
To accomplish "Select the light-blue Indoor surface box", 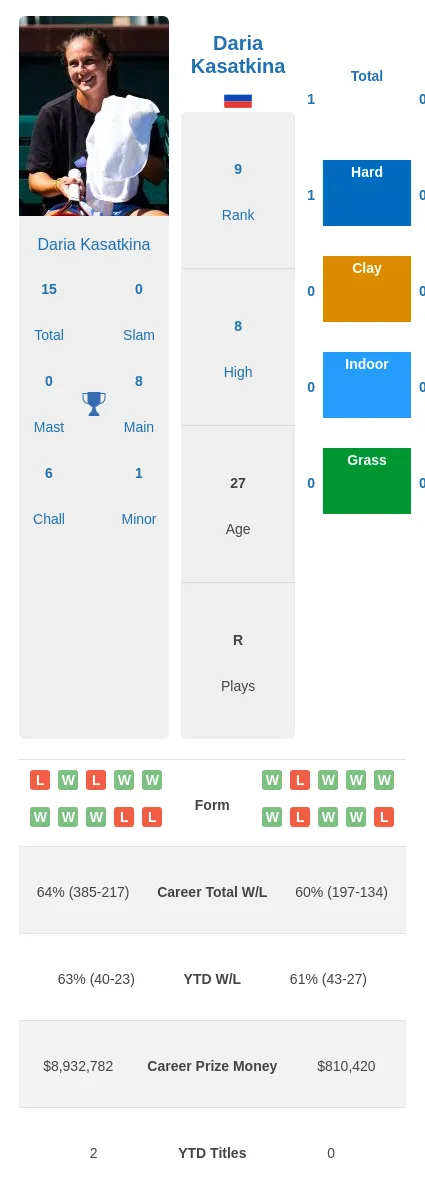I will (x=367, y=385).
